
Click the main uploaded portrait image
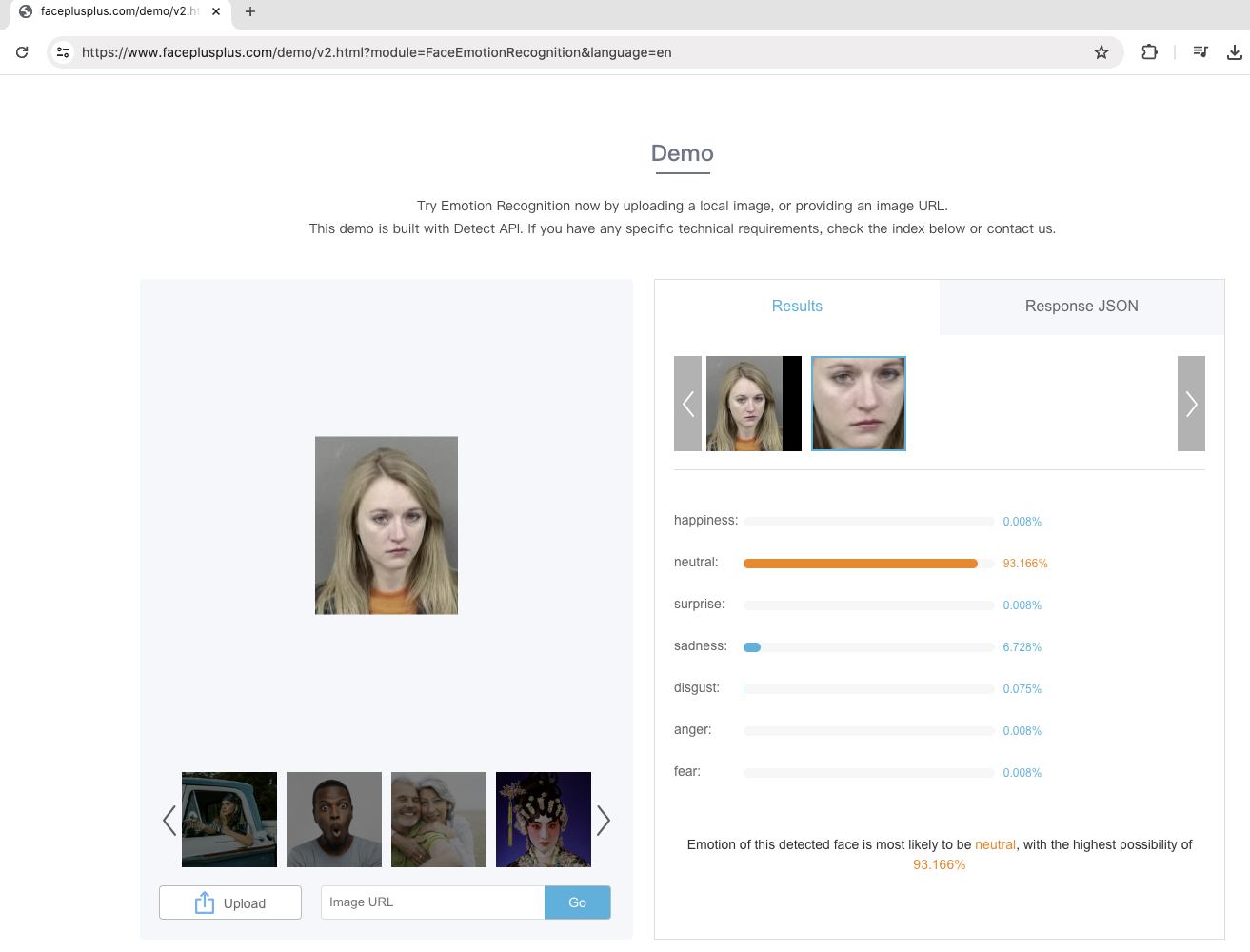tap(387, 526)
